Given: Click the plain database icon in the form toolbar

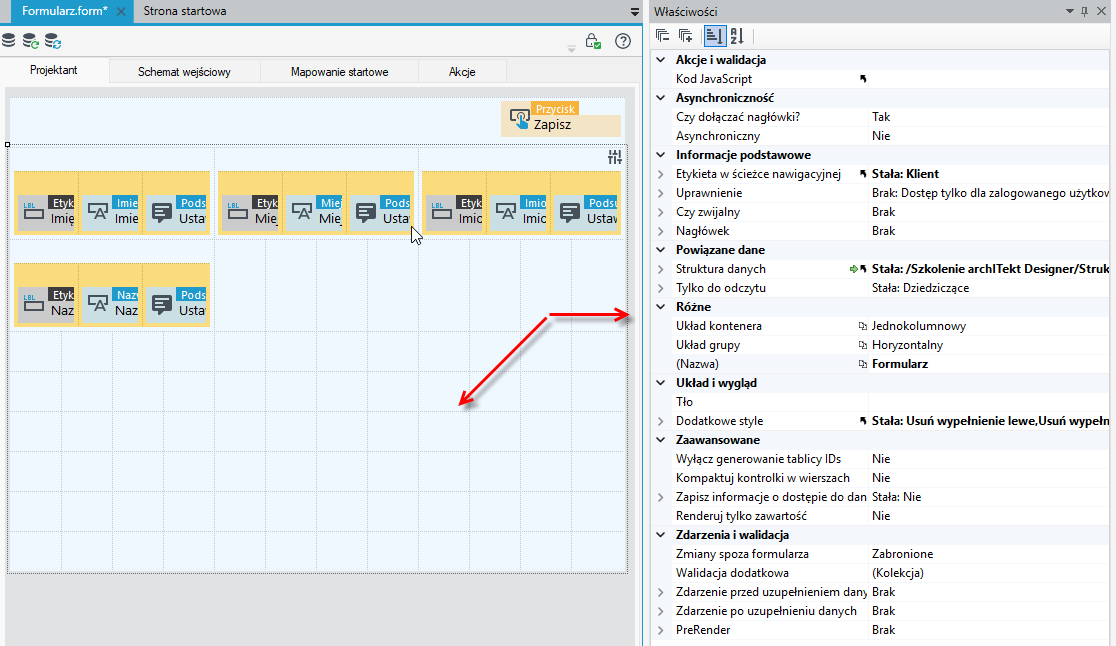Looking at the screenshot, I should 9,41.
